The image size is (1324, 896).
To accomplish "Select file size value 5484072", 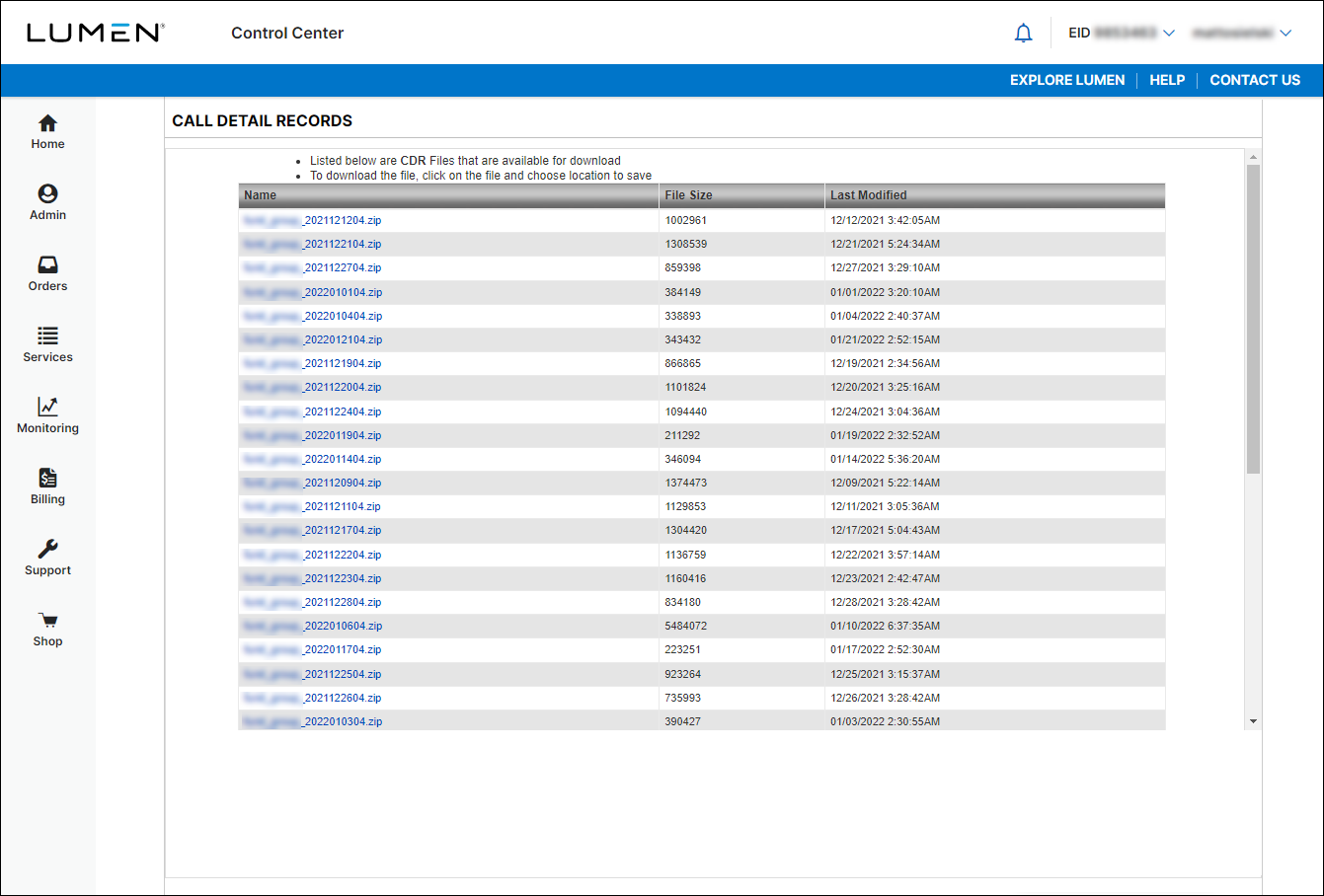I will coord(685,626).
